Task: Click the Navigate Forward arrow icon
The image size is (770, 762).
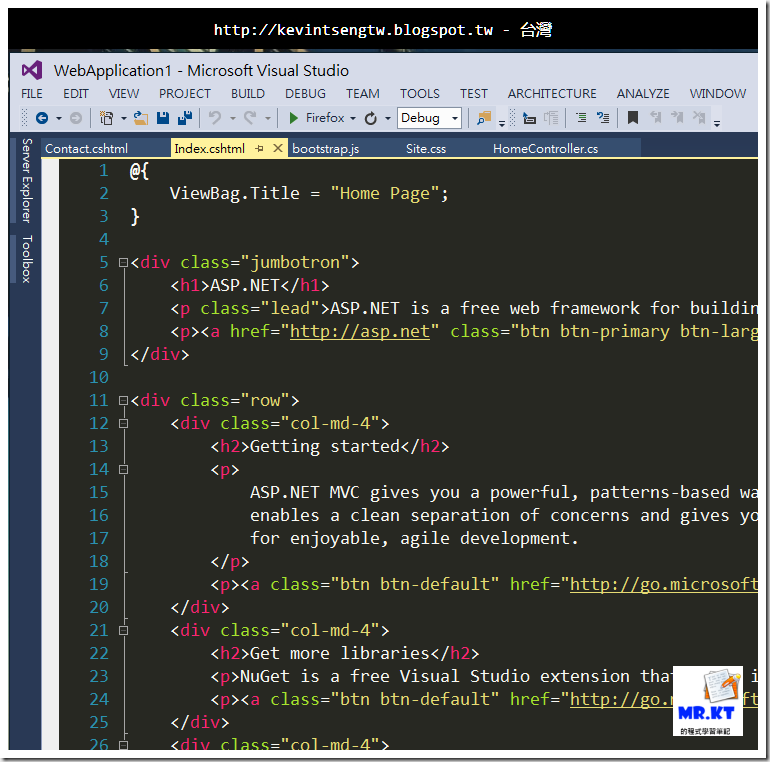Action: [76, 118]
